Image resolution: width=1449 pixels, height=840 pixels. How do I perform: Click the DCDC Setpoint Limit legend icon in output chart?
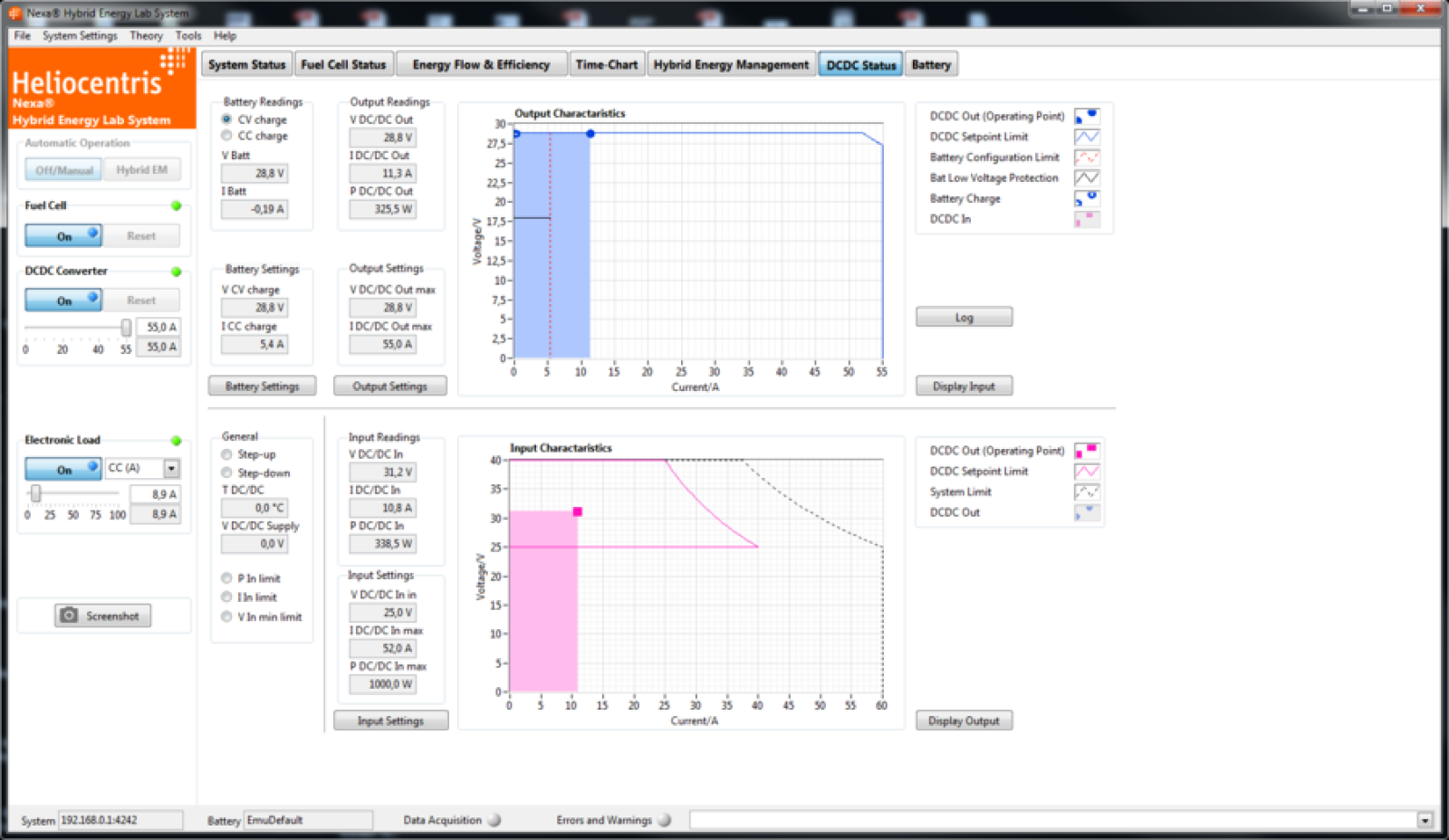tap(1087, 137)
